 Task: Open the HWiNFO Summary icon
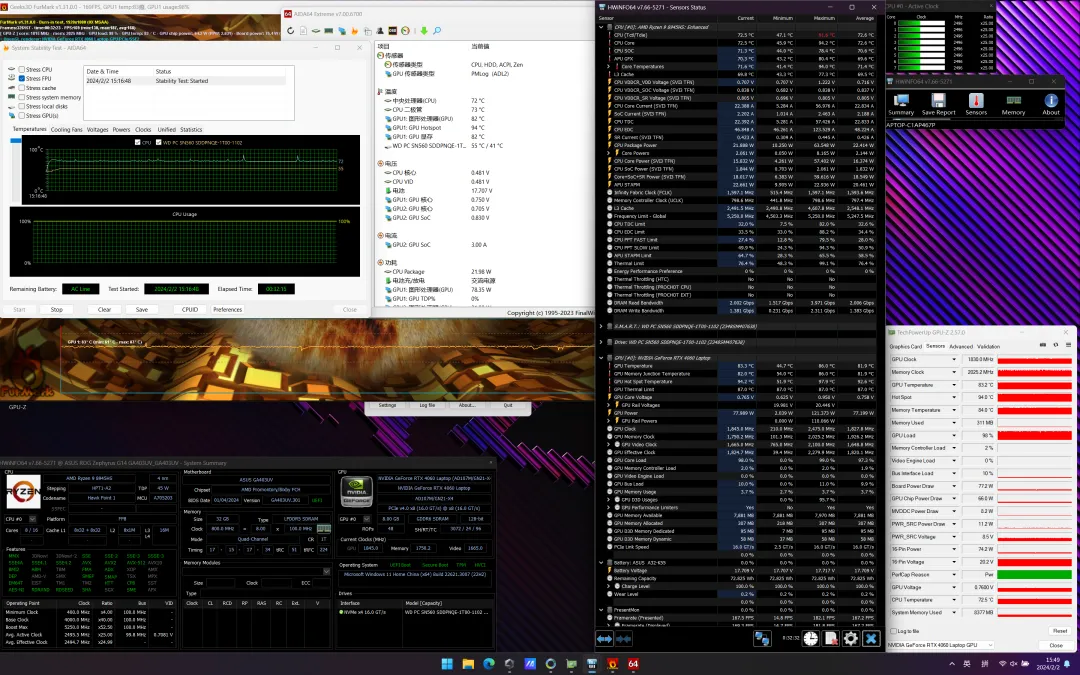click(x=901, y=101)
